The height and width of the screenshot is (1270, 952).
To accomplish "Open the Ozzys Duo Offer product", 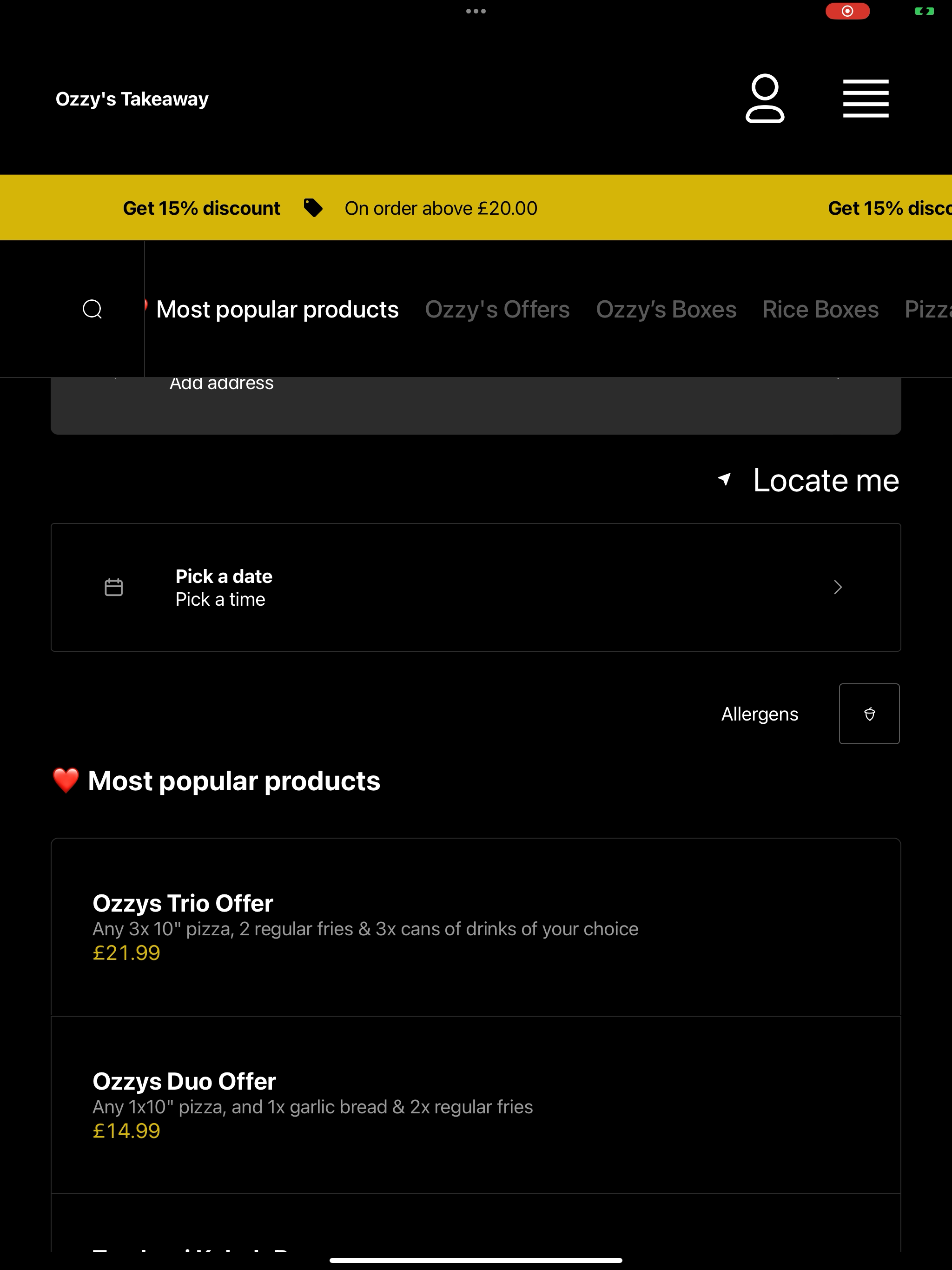I will pos(476,1105).
